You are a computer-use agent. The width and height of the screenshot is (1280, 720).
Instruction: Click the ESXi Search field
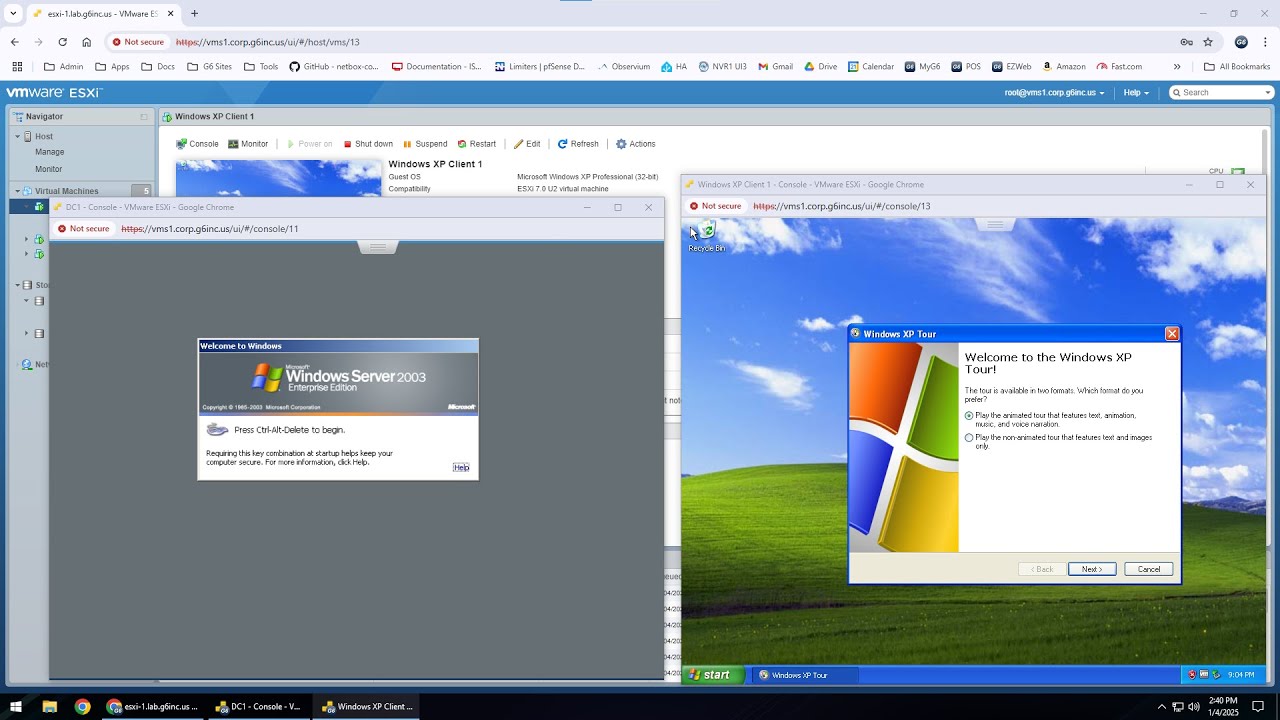pos(1222,93)
